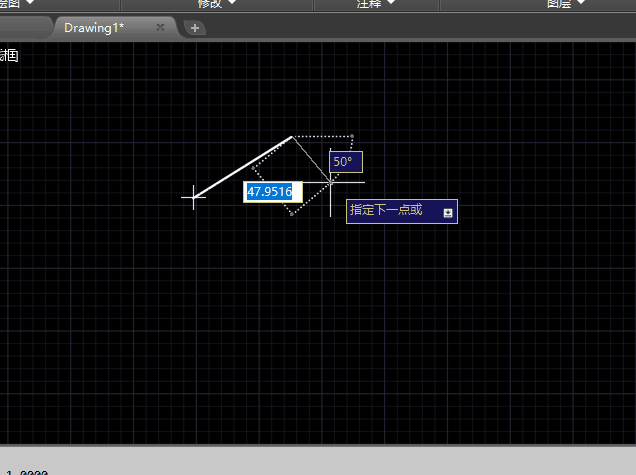Click the upper endpoint of the white line
The image size is (636, 475).
click(292, 136)
